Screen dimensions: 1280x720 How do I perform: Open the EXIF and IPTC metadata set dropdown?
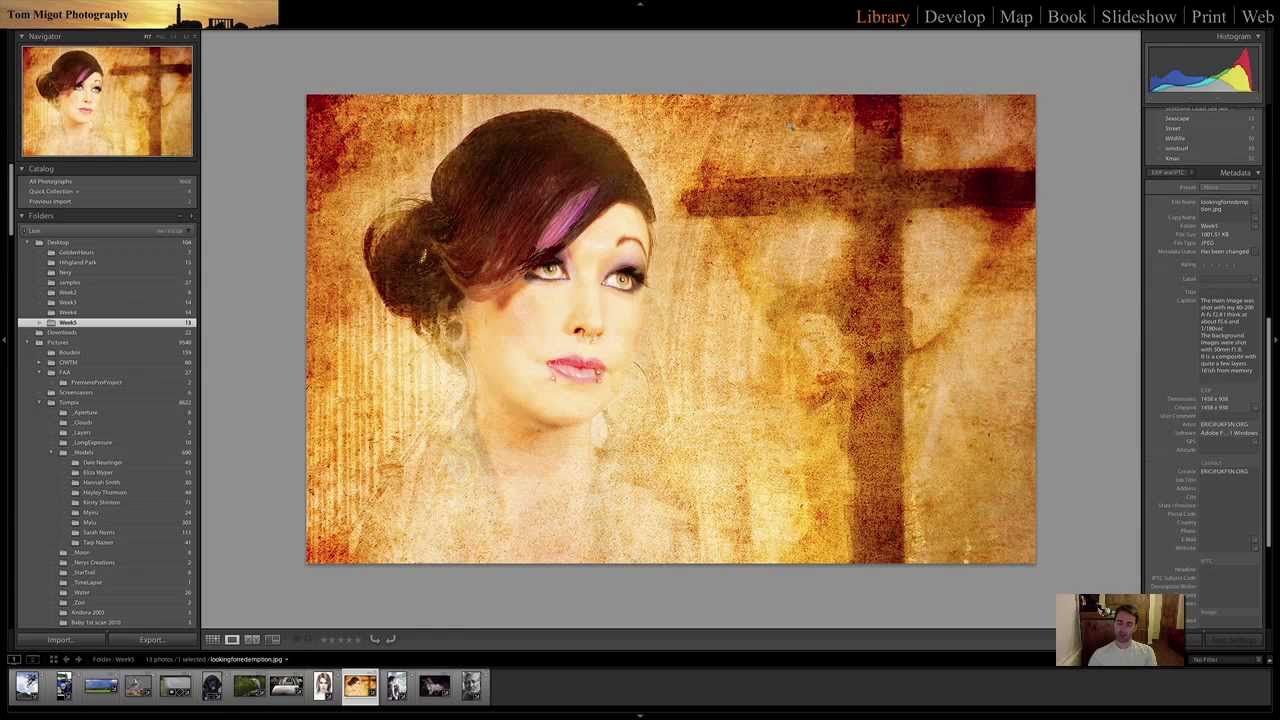point(1170,173)
